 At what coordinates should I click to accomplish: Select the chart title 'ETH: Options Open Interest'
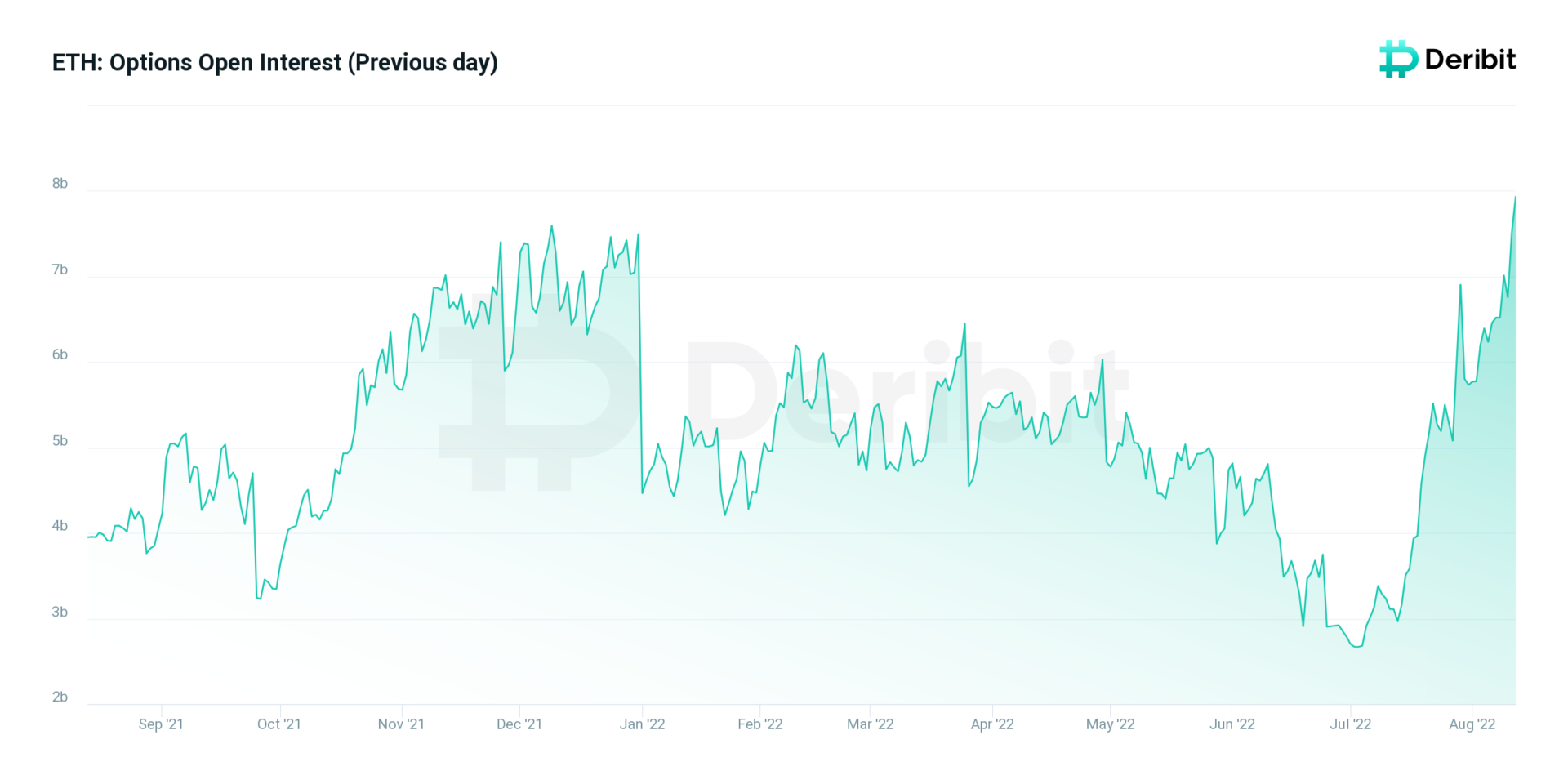pos(274,63)
